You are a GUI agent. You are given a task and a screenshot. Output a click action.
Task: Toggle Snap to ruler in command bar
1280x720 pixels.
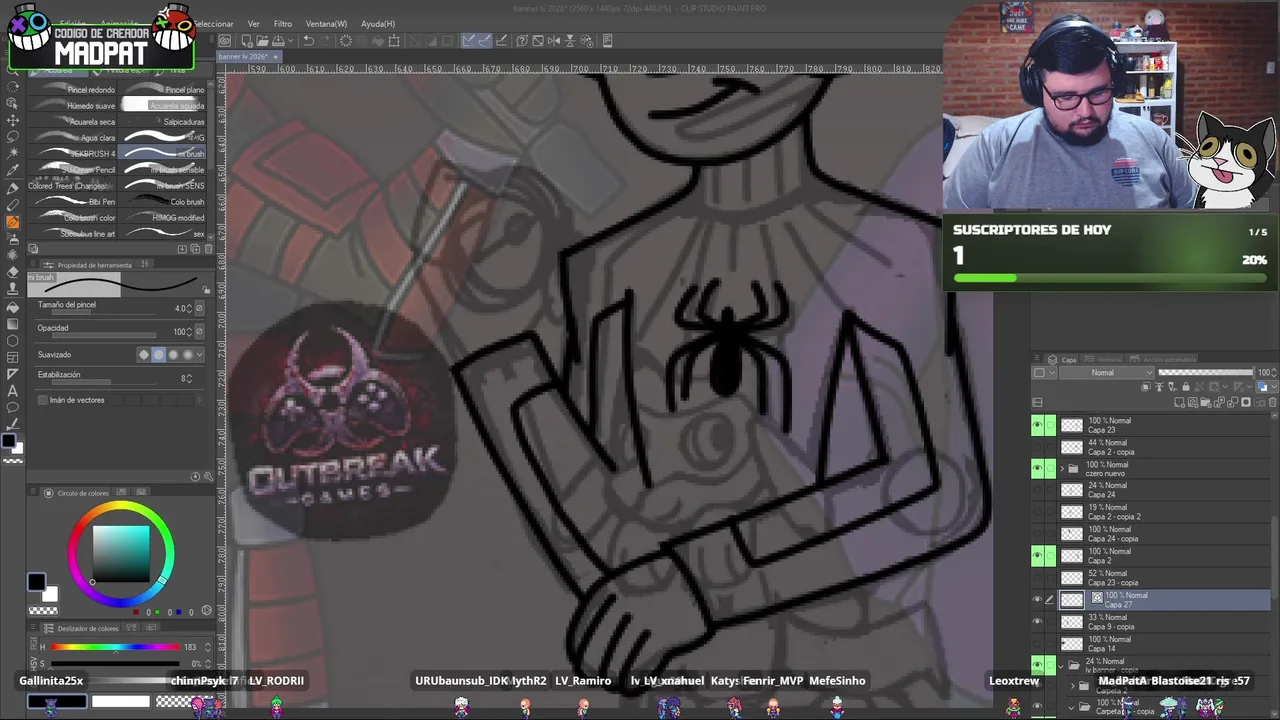(x=468, y=41)
